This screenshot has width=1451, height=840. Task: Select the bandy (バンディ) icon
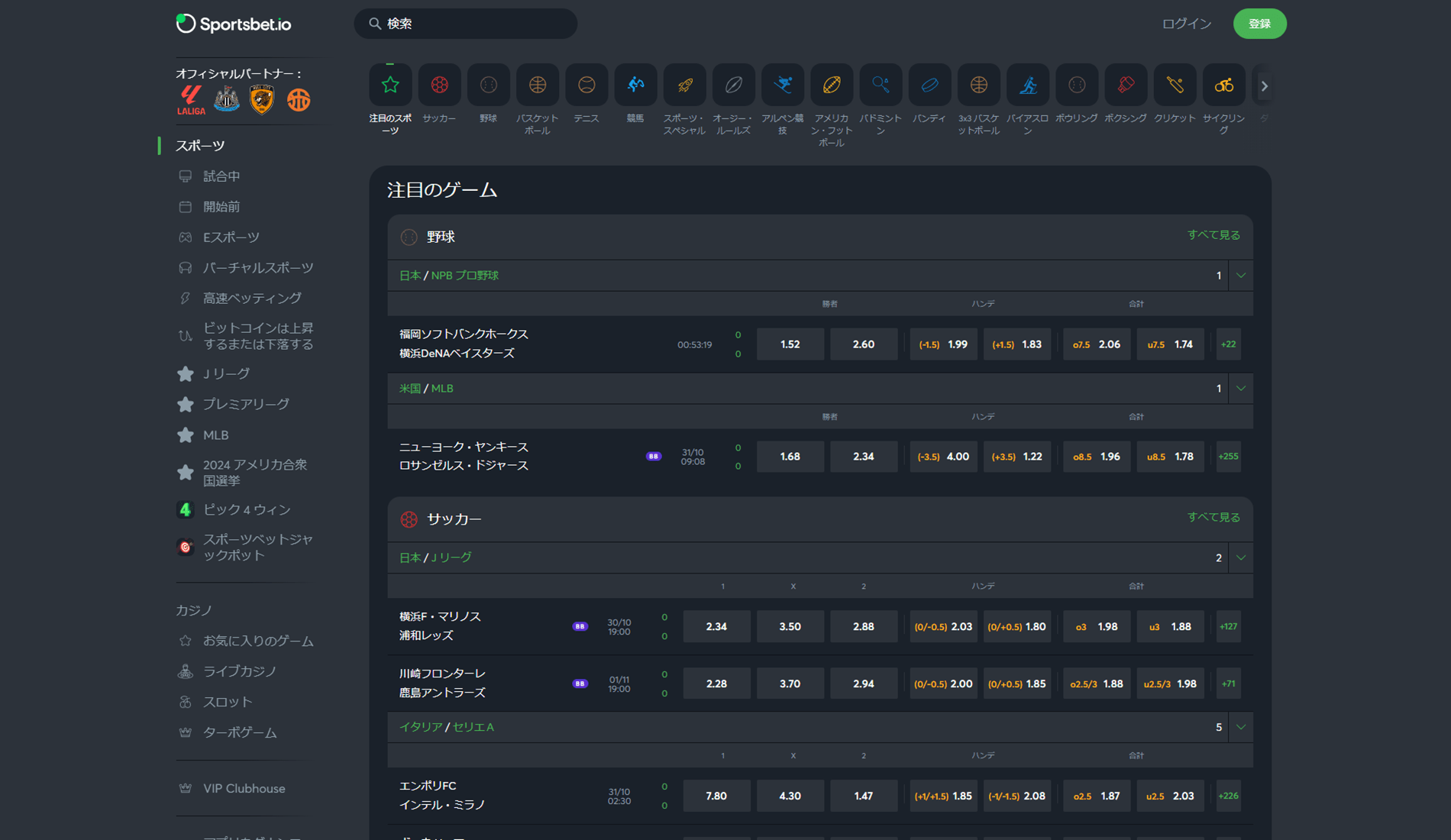coord(929,85)
